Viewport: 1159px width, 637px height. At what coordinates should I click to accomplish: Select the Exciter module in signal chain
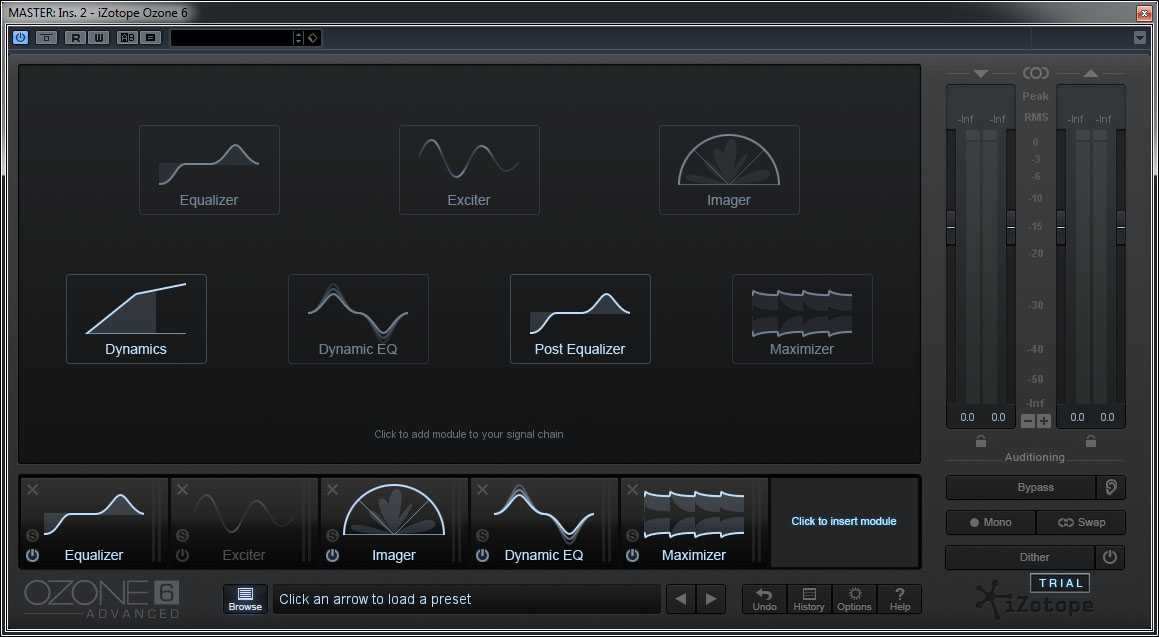point(244,522)
